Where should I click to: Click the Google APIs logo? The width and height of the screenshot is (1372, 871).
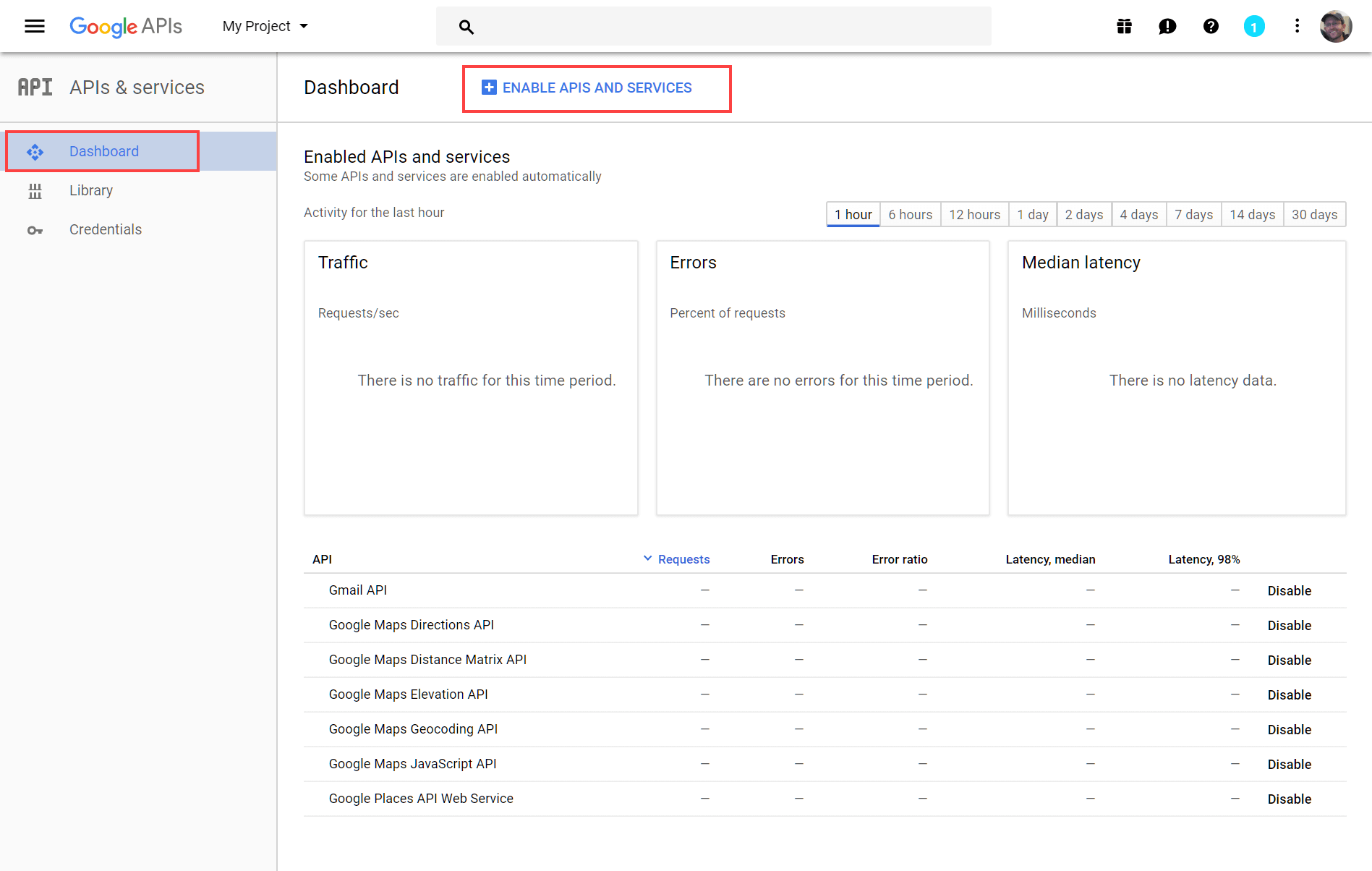(x=126, y=27)
